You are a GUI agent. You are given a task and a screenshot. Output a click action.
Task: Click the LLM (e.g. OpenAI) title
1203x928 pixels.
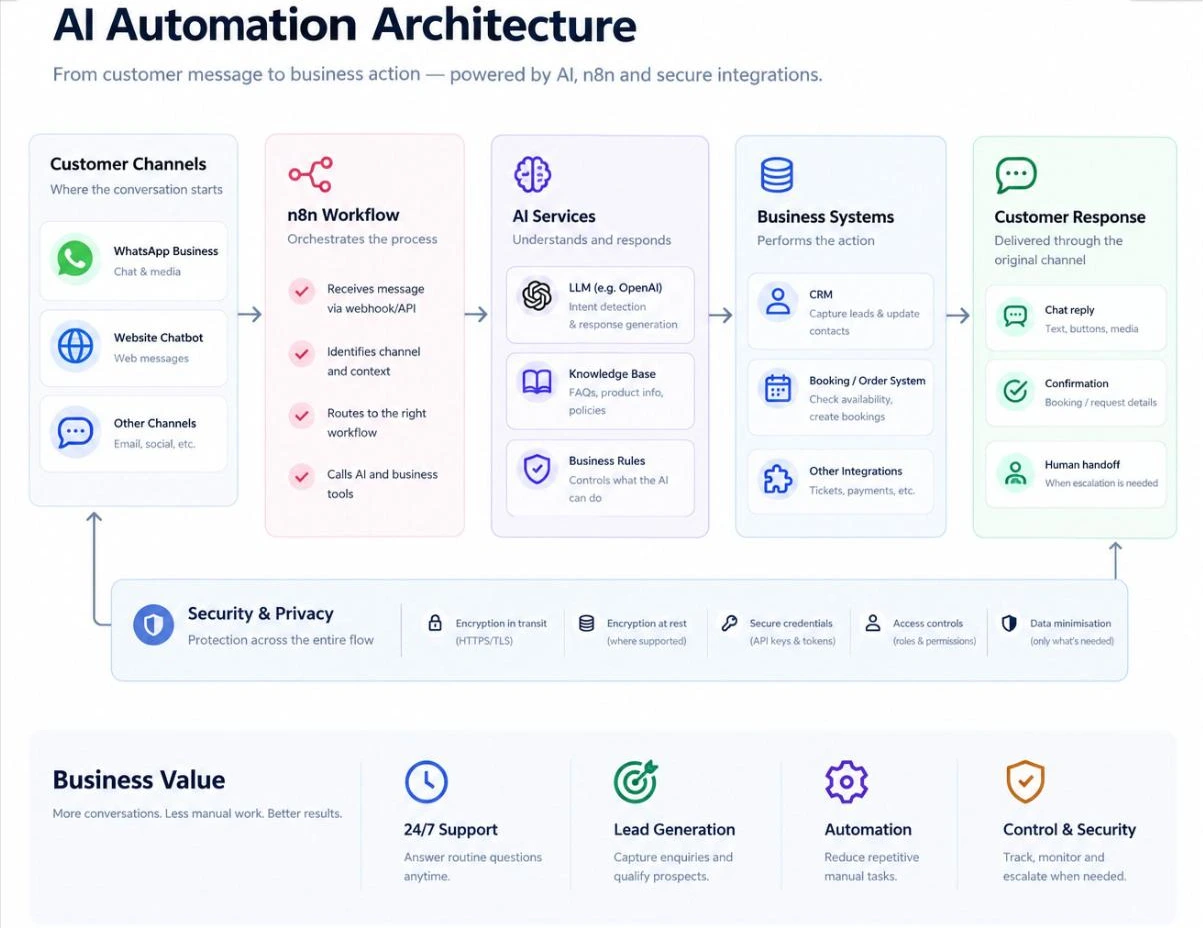[615, 288]
